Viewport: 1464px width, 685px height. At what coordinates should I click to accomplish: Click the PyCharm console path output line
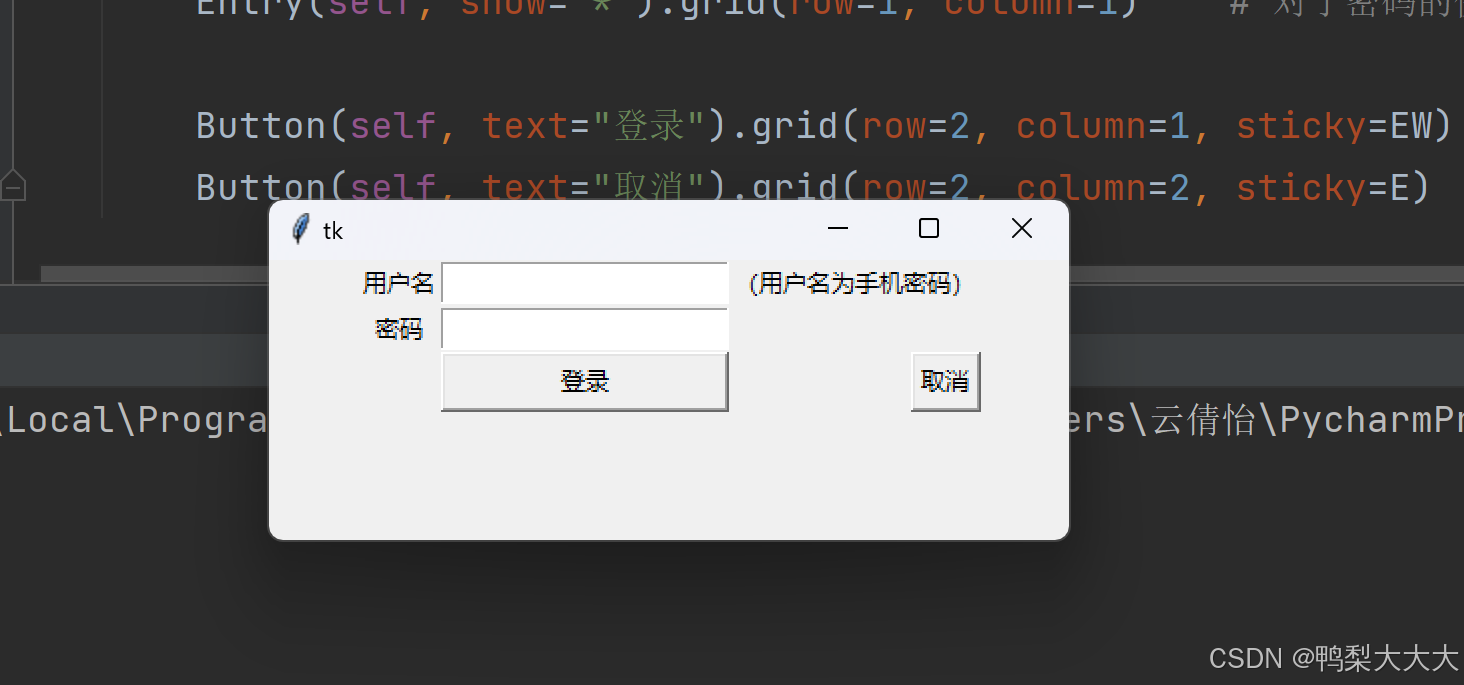pyautogui.click(x=732, y=420)
